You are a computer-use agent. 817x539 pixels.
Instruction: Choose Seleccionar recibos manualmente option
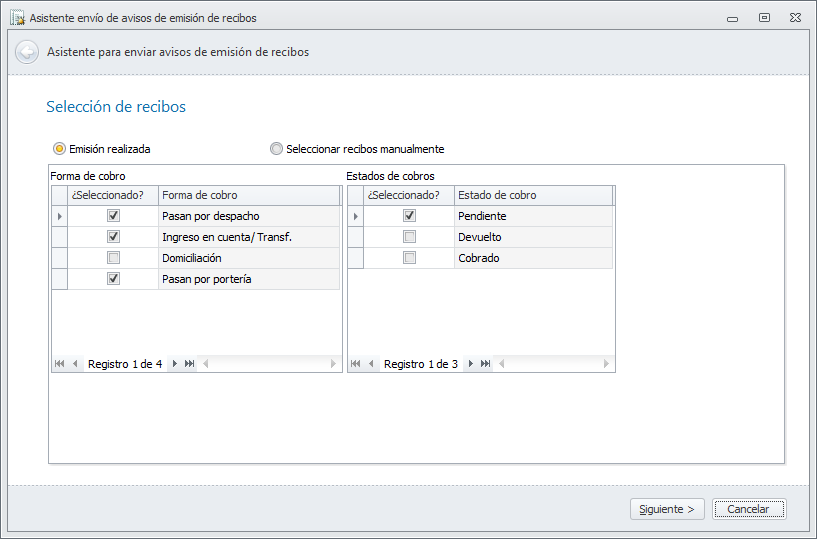[277, 149]
